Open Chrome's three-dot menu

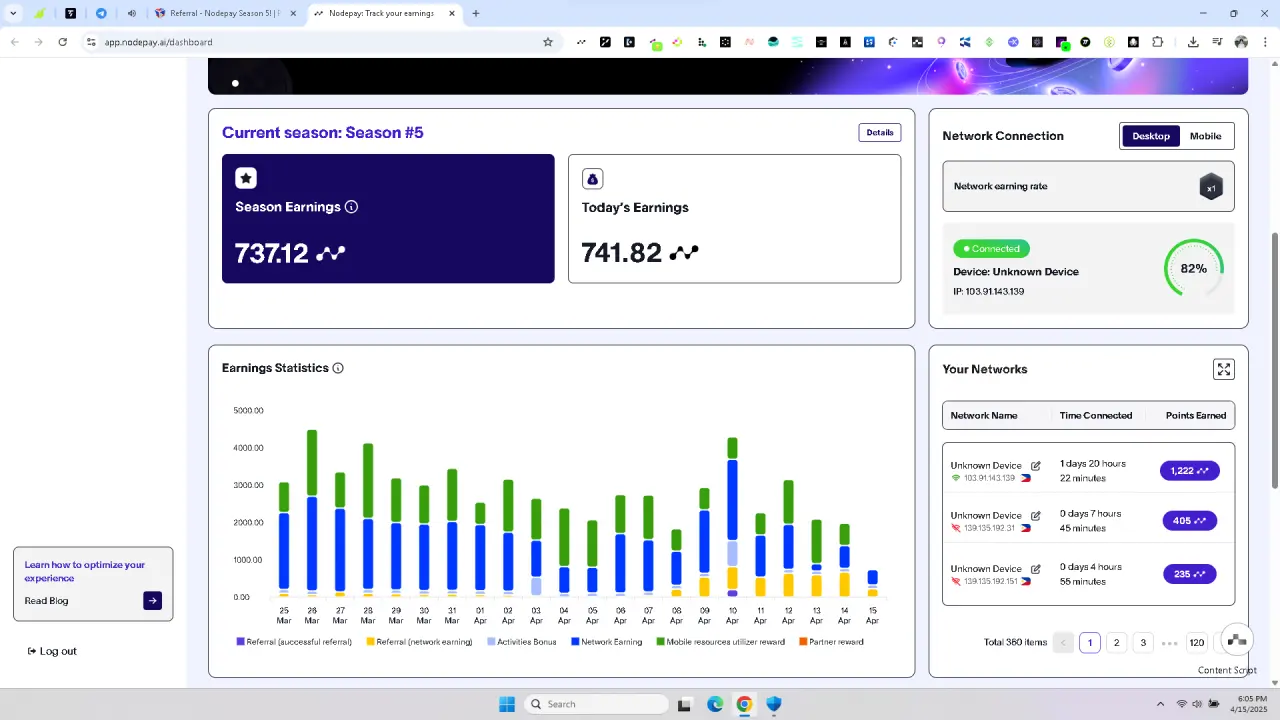[x=1265, y=42]
